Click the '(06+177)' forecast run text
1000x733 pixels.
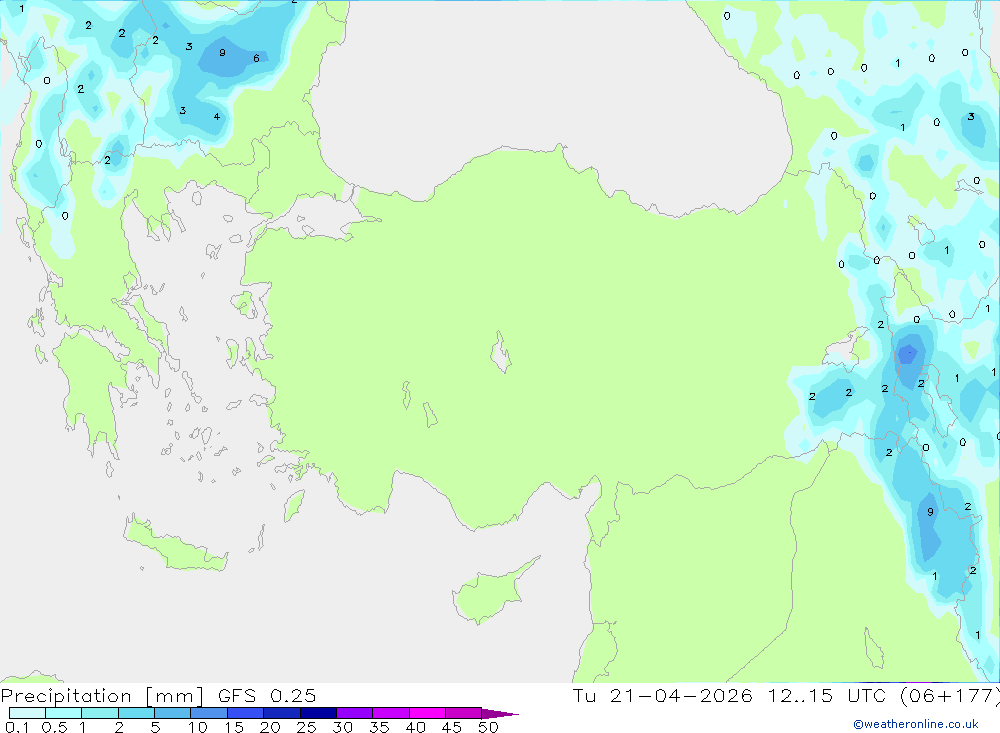950,695
